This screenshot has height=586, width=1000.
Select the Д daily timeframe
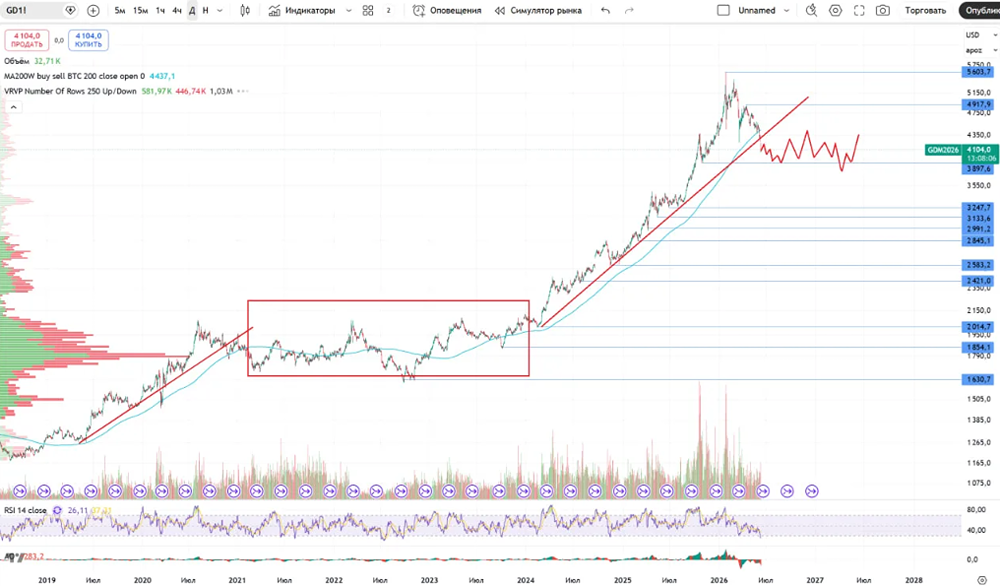click(x=191, y=10)
